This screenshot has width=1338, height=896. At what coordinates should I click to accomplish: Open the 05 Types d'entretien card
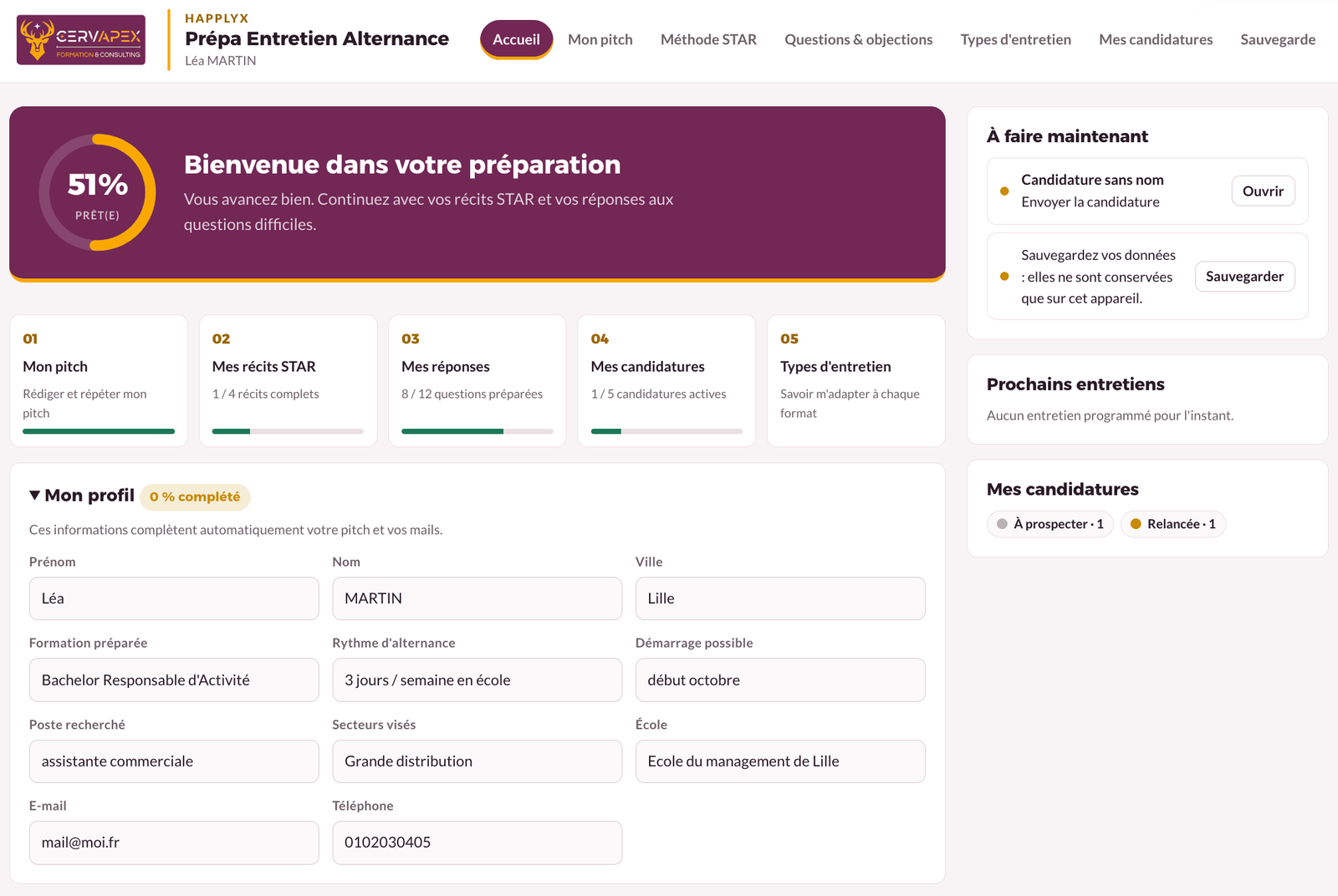click(x=855, y=380)
